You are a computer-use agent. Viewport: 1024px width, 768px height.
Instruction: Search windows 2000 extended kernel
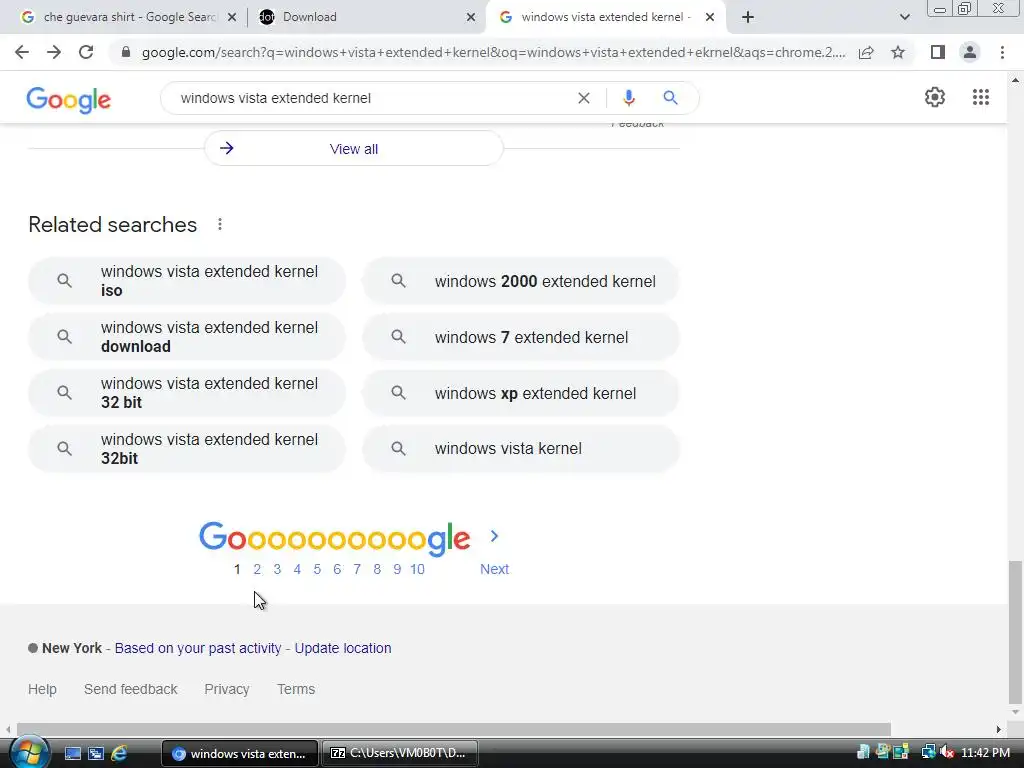(x=521, y=281)
